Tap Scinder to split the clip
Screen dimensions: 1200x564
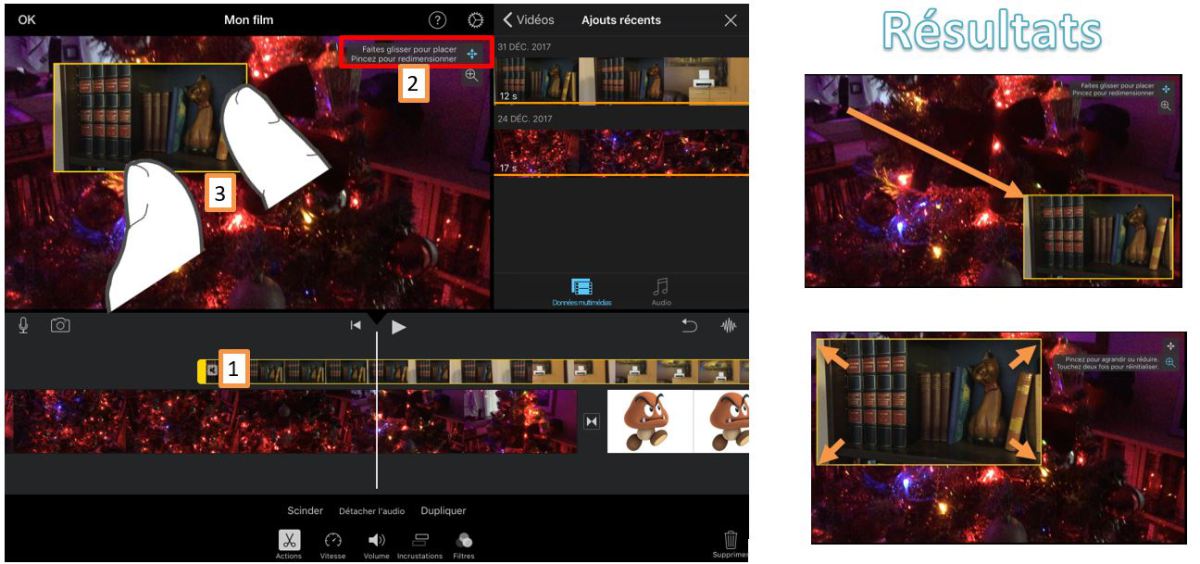click(305, 511)
